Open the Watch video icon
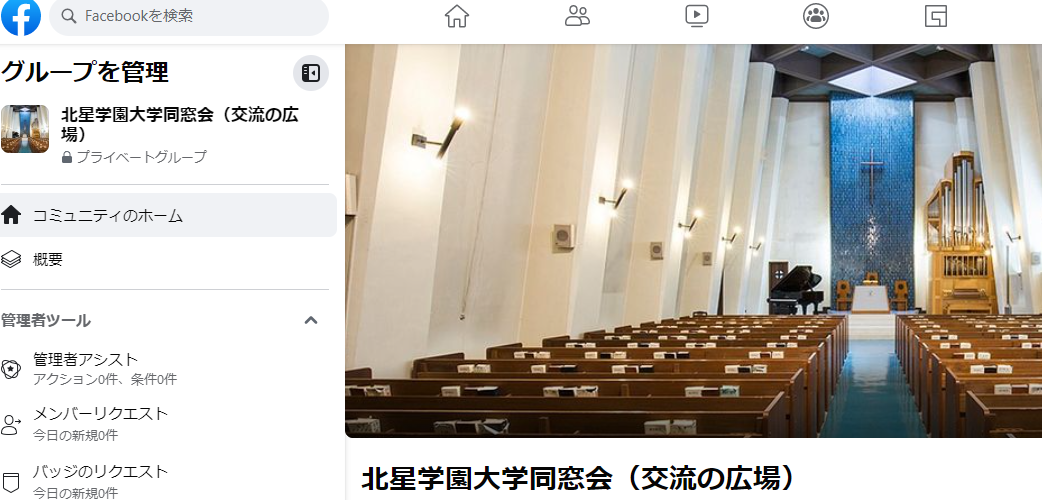 (x=696, y=16)
